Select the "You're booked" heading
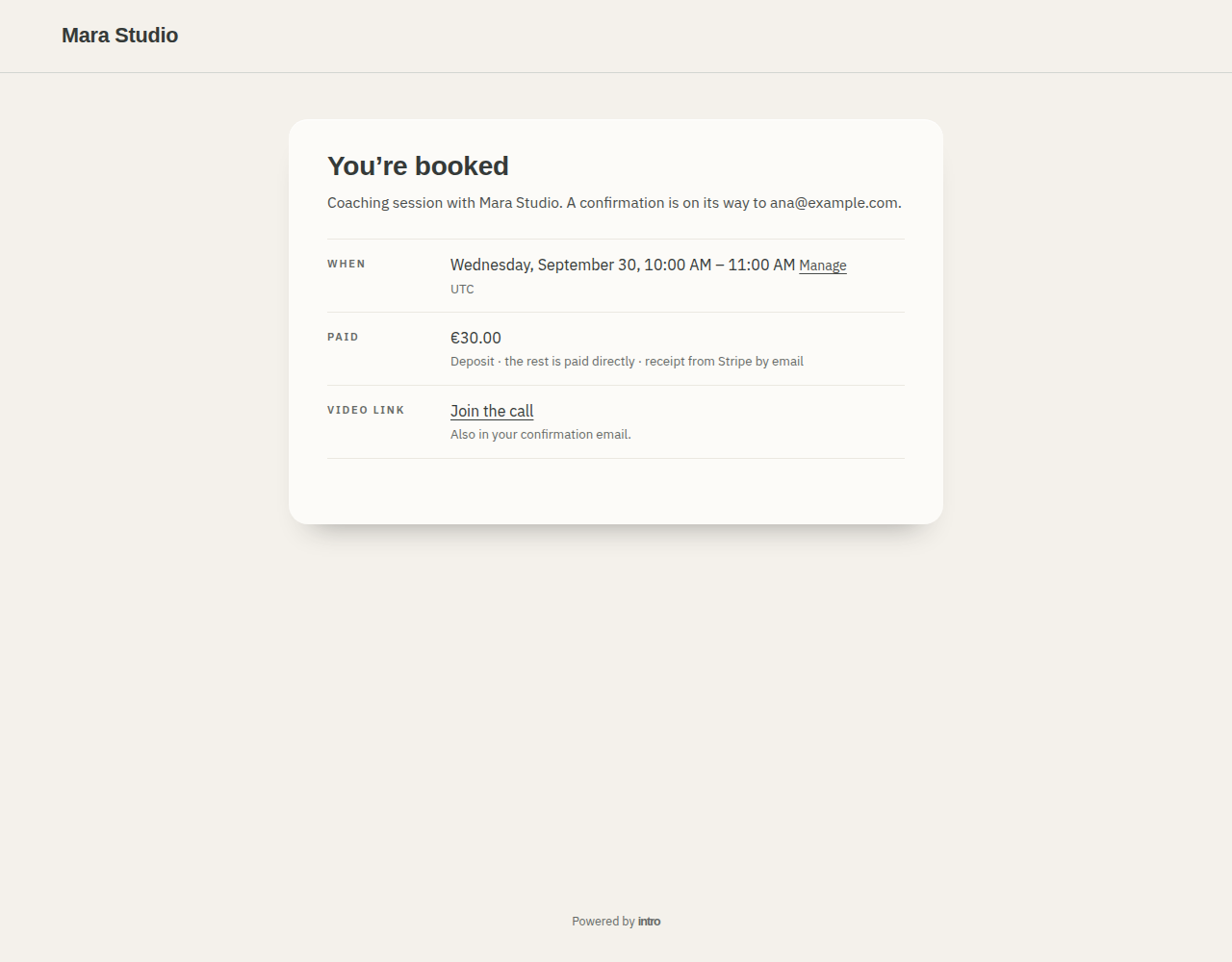The width and height of the screenshot is (1232, 962). point(418,165)
